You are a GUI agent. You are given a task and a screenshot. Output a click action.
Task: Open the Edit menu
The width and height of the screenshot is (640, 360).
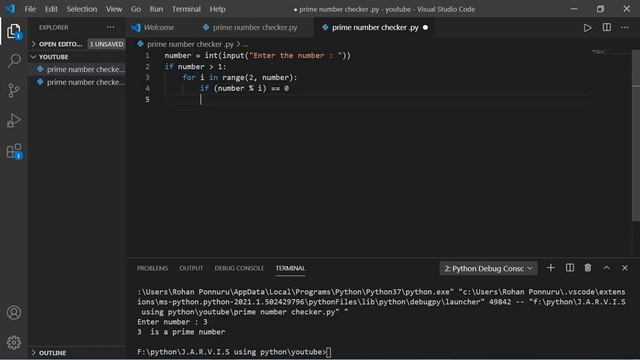click(51, 9)
